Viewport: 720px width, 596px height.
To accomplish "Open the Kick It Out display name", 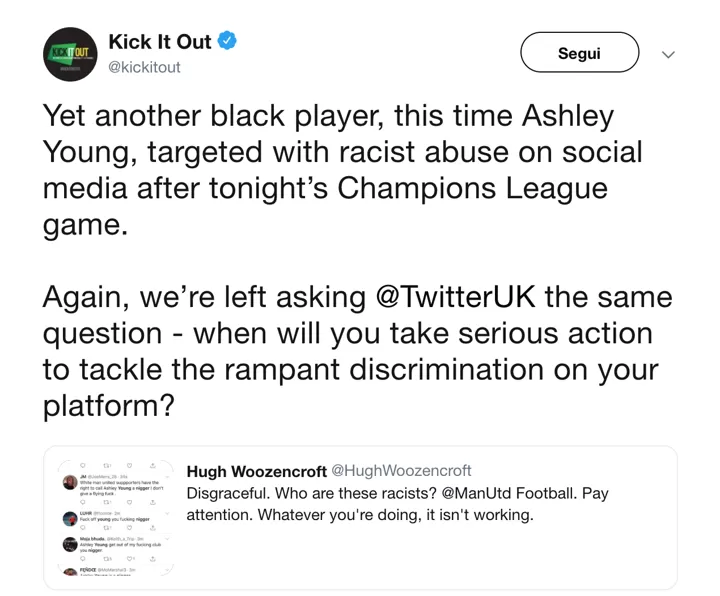I will (x=160, y=42).
